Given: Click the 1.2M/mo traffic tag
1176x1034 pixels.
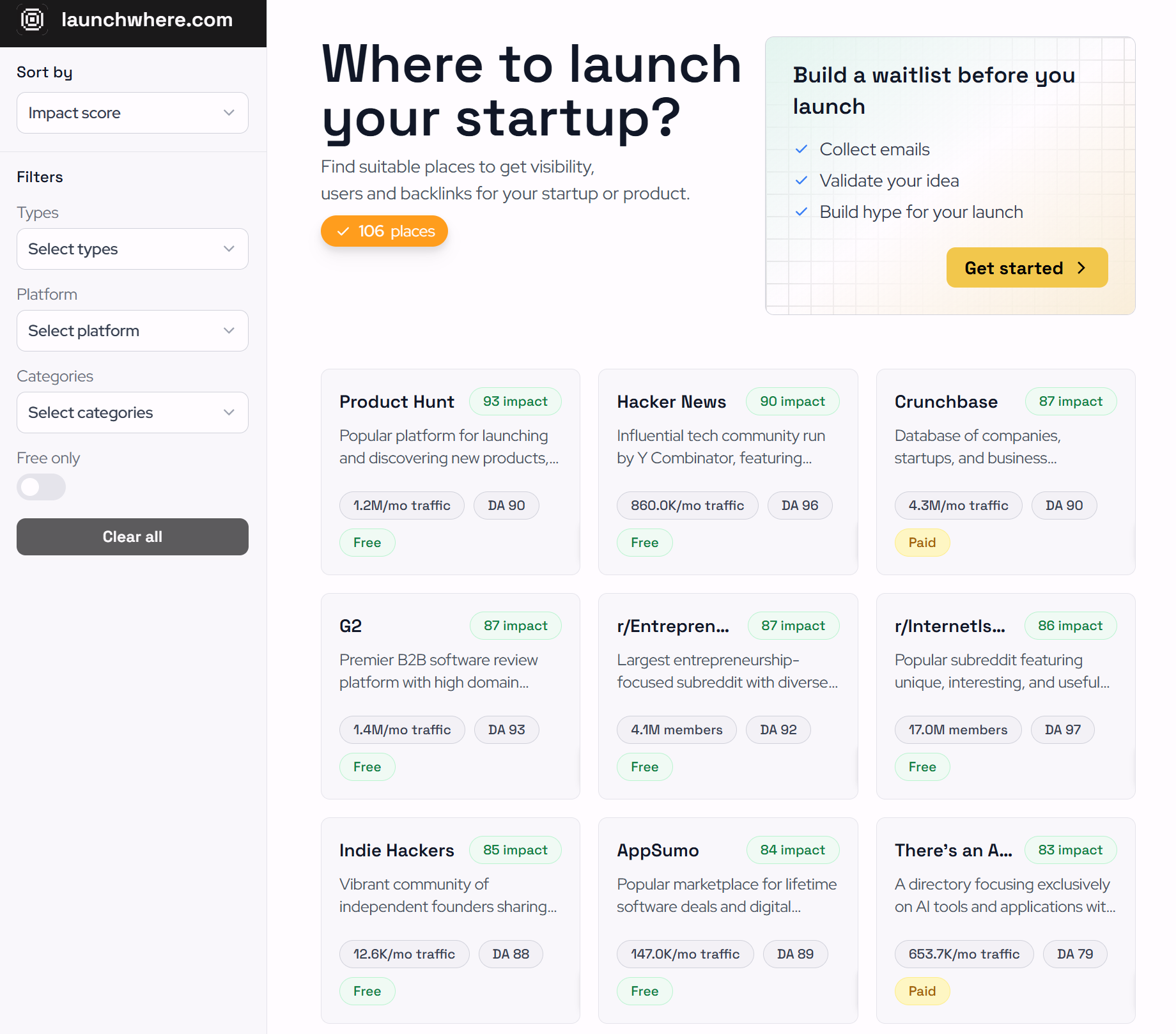Looking at the screenshot, I should pos(402,505).
